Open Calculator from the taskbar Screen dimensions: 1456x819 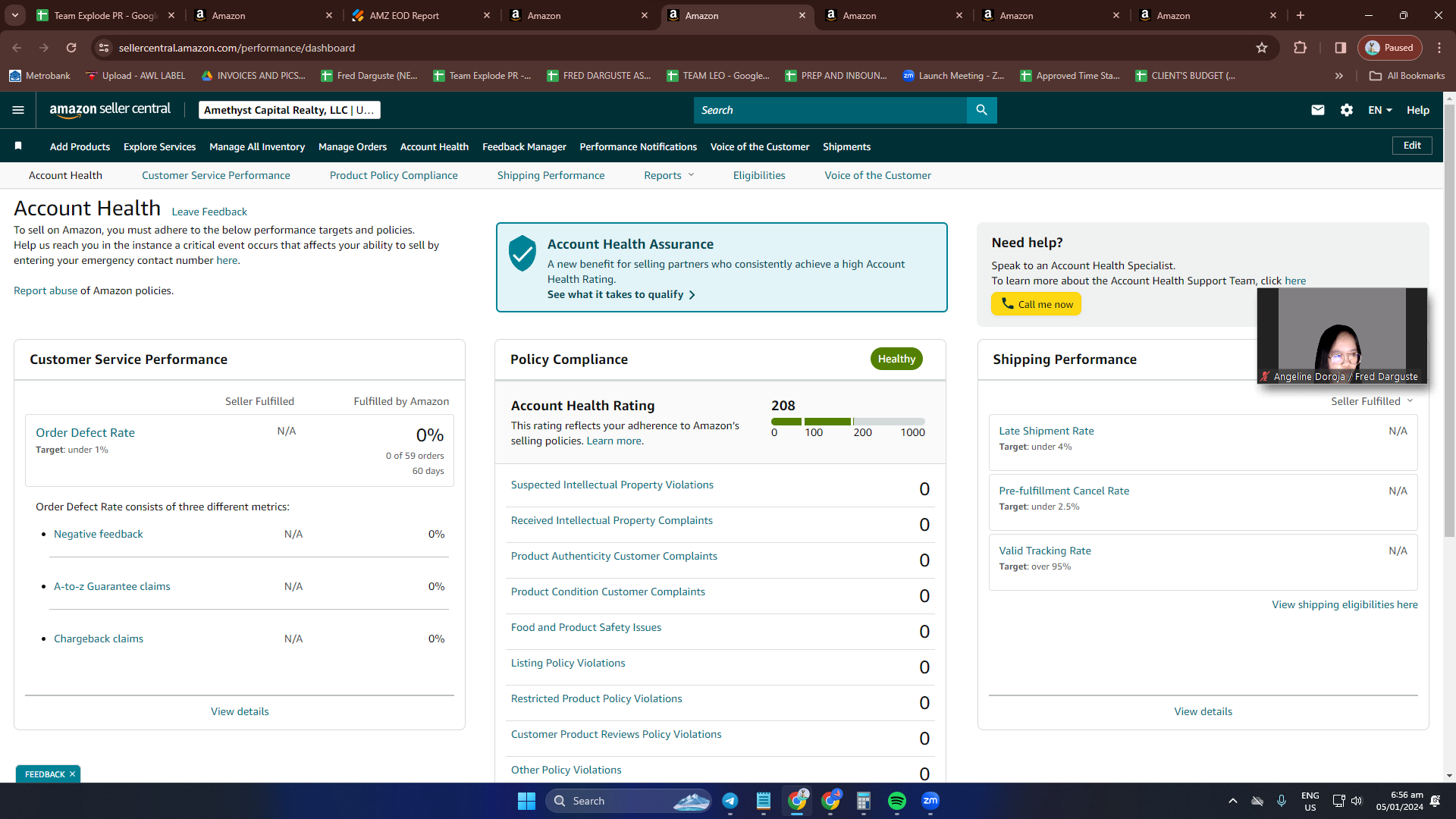coord(863,801)
